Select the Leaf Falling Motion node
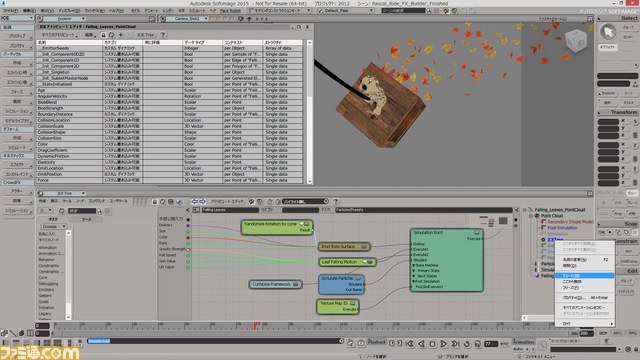Screen dimensions: 640x360 (347, 262)
